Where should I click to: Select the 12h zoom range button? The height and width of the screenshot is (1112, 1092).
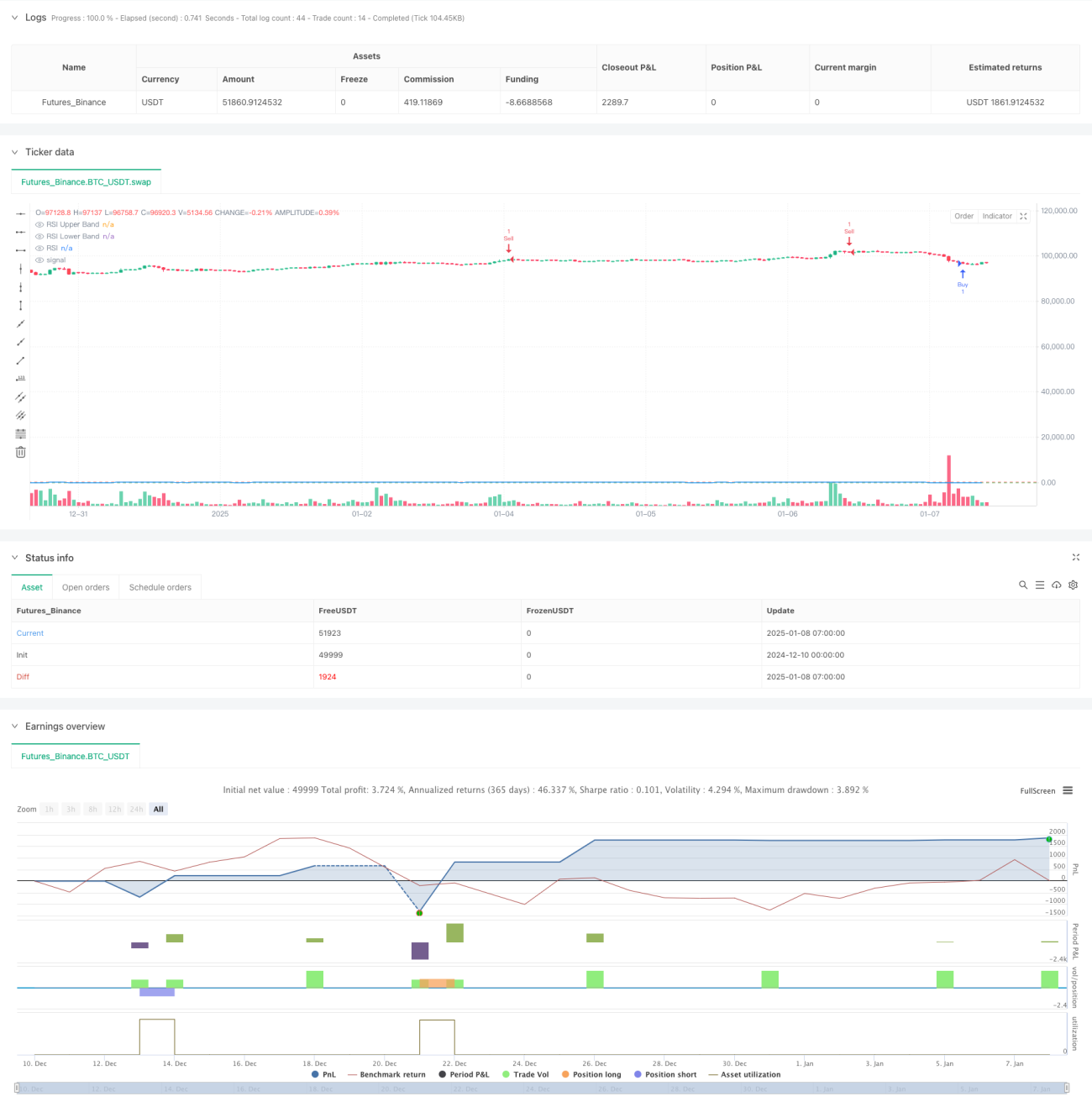pyautogui.click(x=114, y=810)
